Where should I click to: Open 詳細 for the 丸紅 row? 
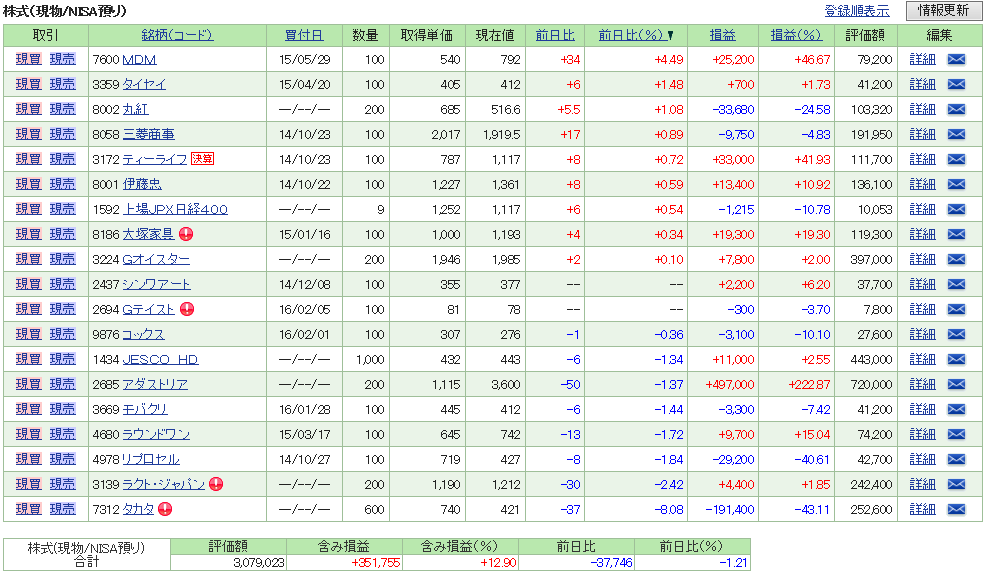(x=922, y=109)
